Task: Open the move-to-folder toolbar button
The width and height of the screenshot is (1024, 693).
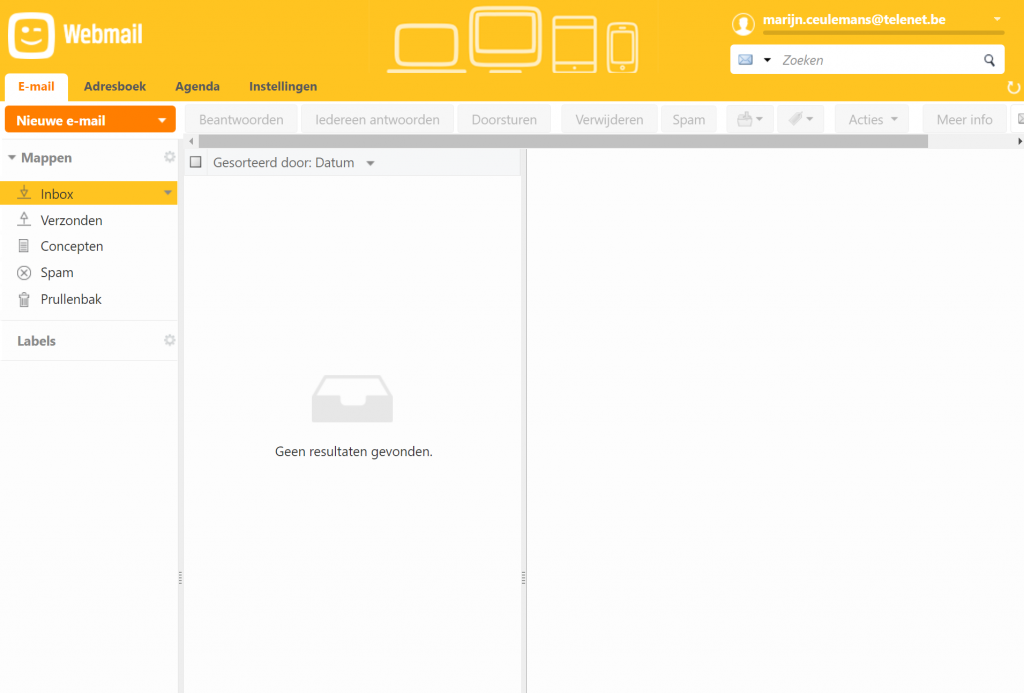Action: tap(750, 120)
